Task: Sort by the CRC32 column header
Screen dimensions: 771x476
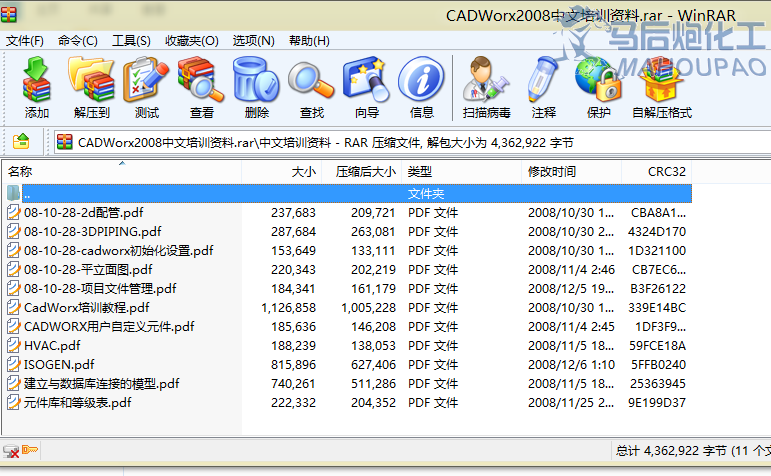Action: click(657, 172)
